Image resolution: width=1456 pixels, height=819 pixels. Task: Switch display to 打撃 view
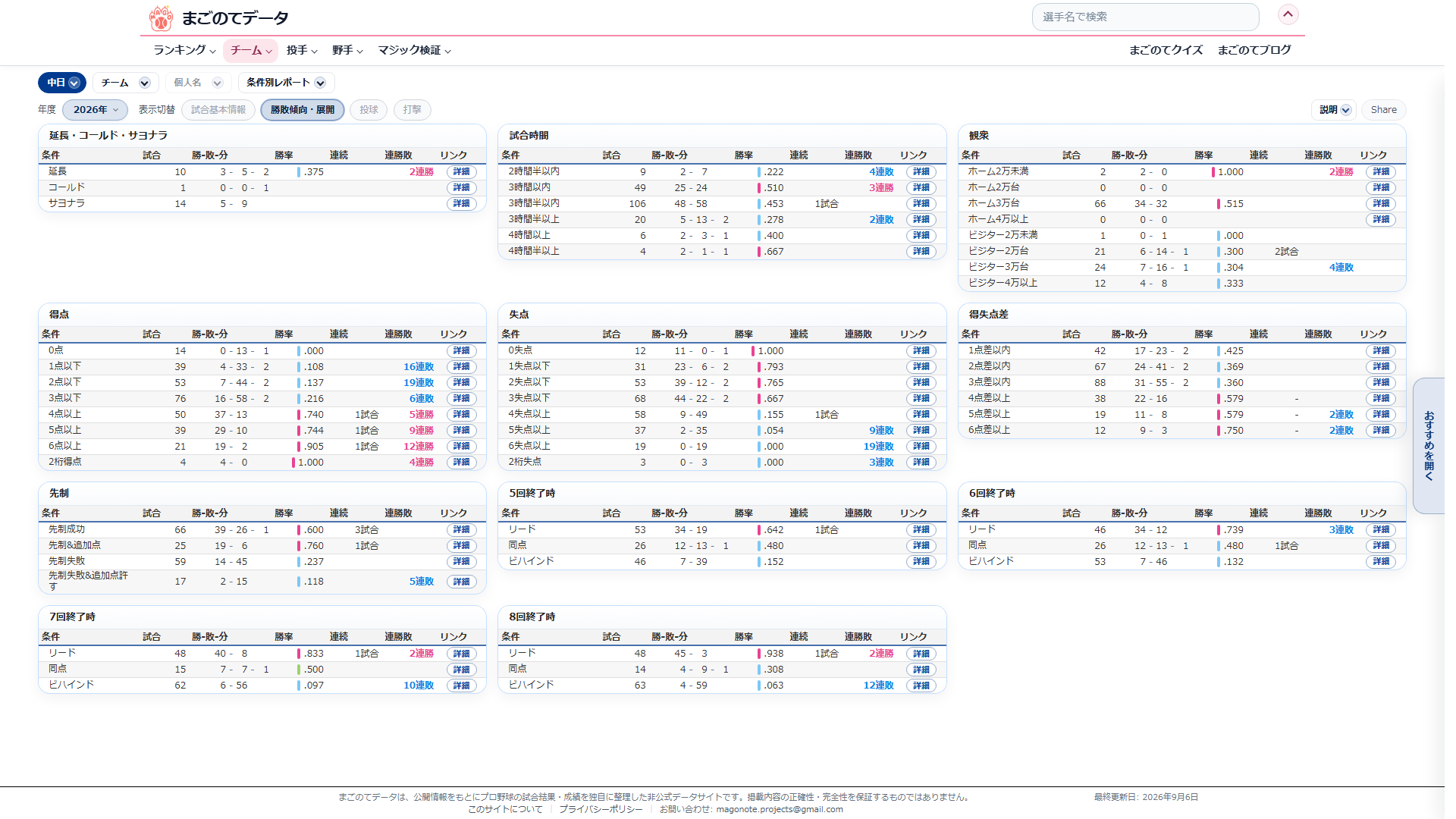413,110
